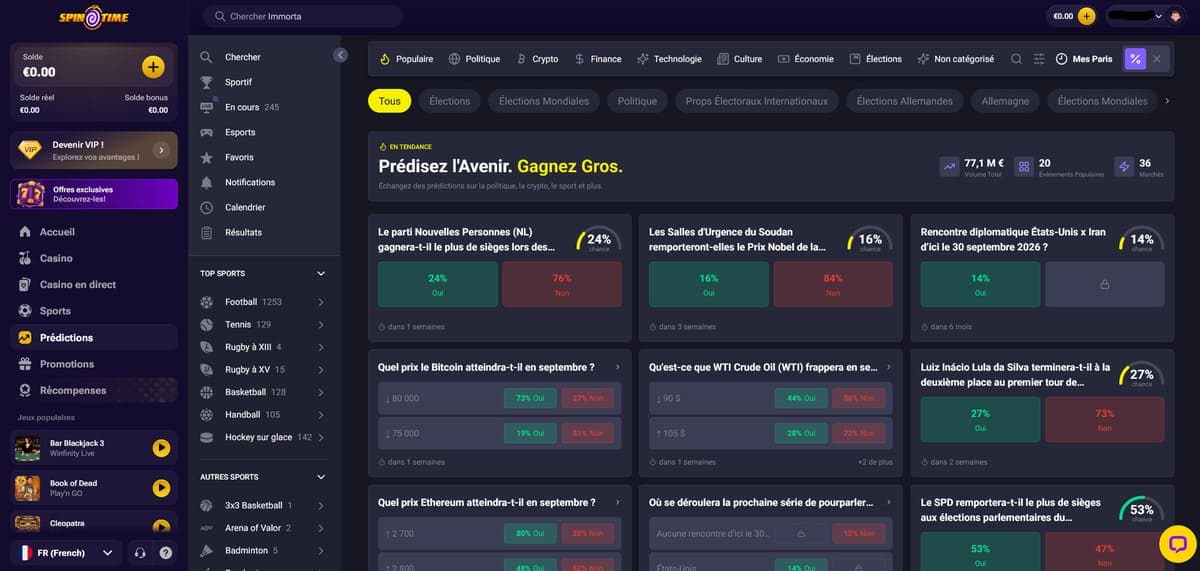Image resolution: width=1200 pixels, height=571 pixels.
Task: Open user account dropdown
Action: click(x=1146, y=16)
